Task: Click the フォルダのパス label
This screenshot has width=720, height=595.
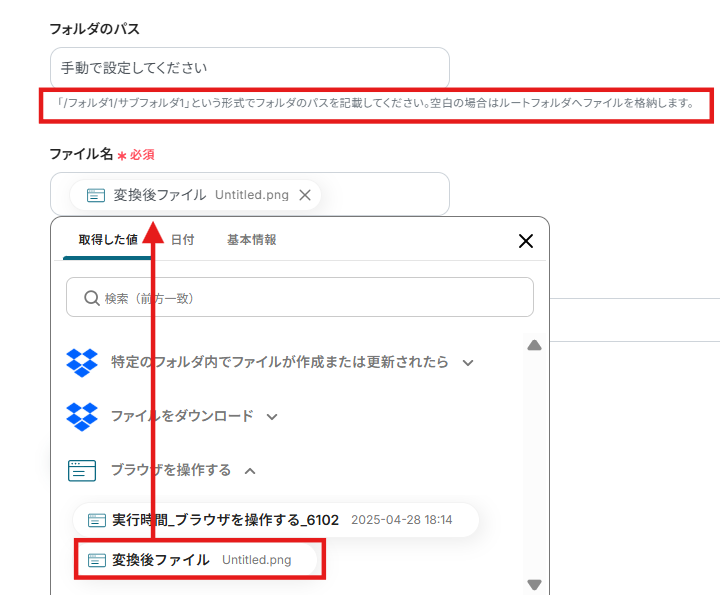Action: tap(94, 29)
